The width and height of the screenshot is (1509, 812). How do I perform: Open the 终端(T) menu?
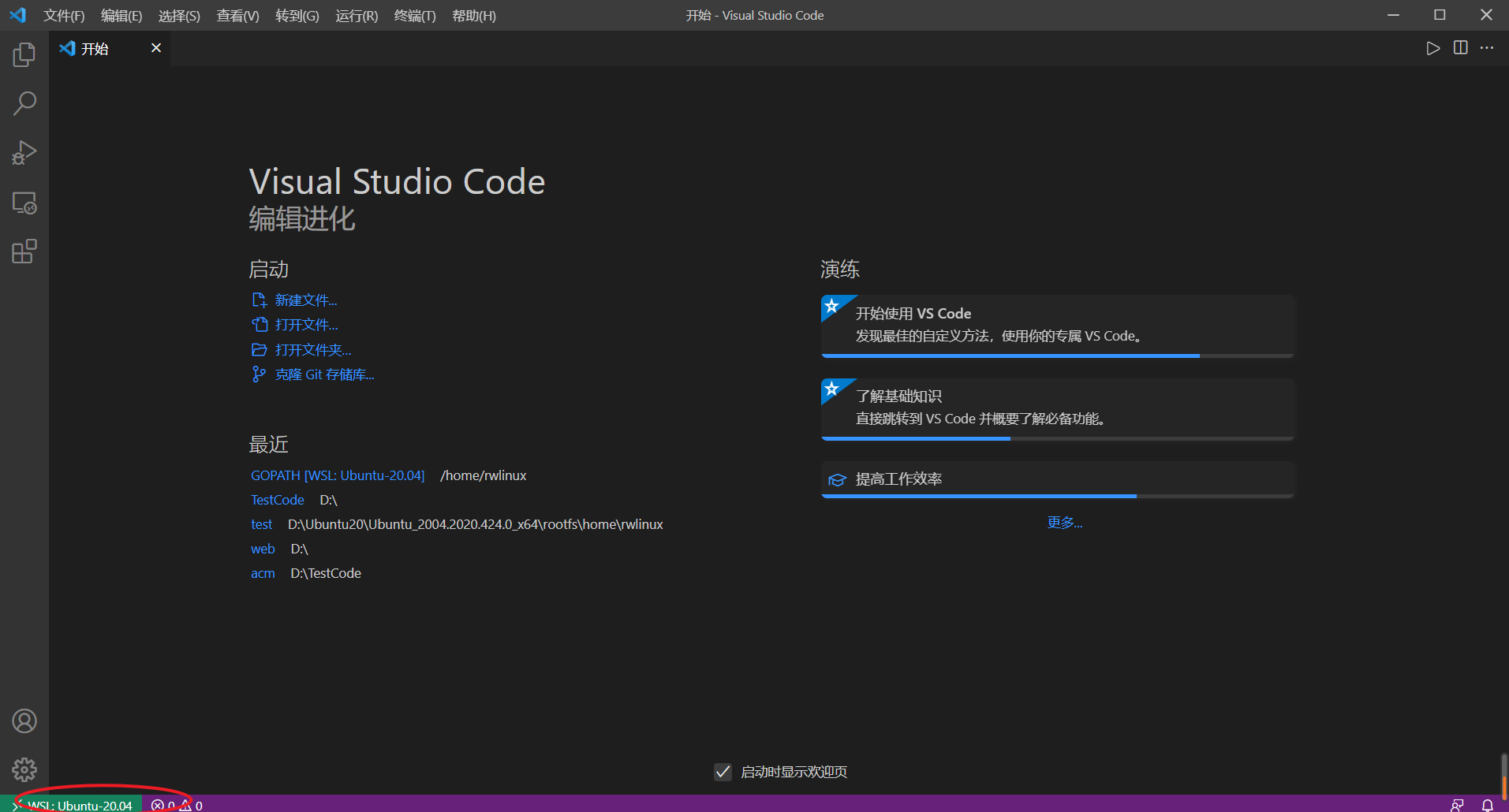pyautogui.click(x=415, y=16)
